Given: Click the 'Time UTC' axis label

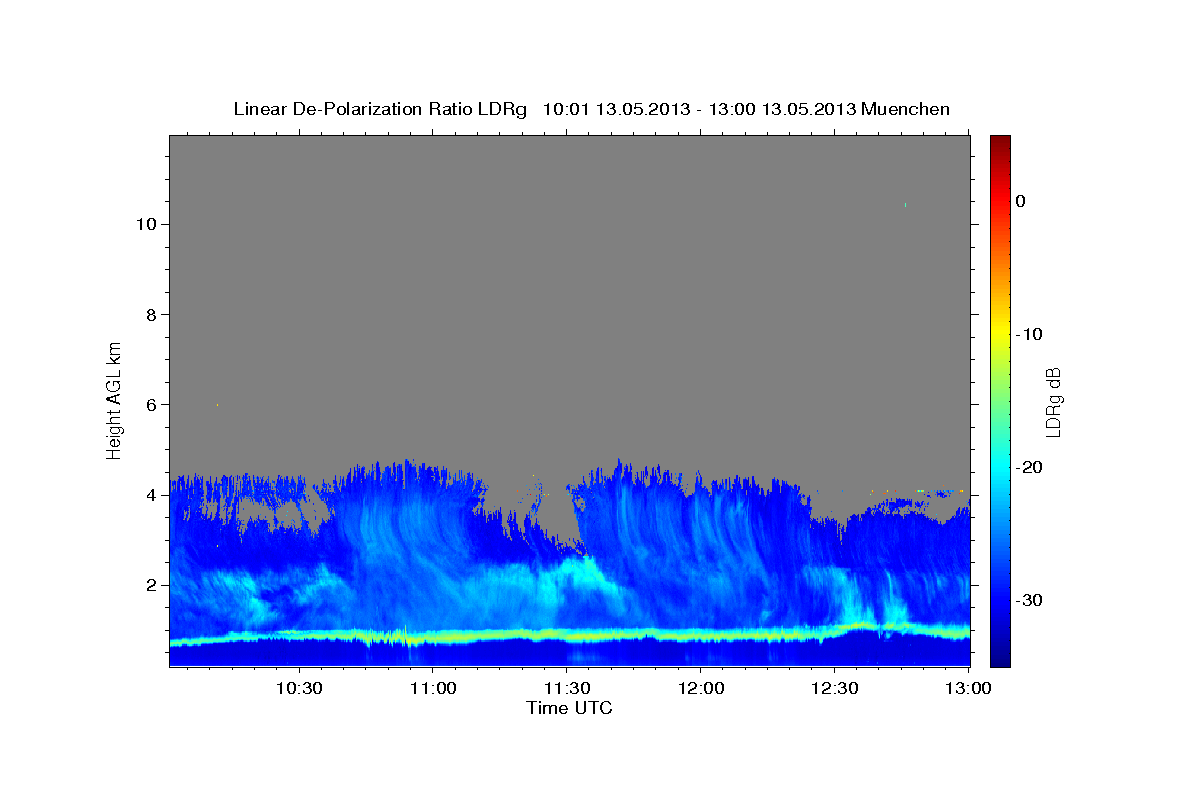Looking at the screenshot, I should pyautogui.click(x=569, y=708).
